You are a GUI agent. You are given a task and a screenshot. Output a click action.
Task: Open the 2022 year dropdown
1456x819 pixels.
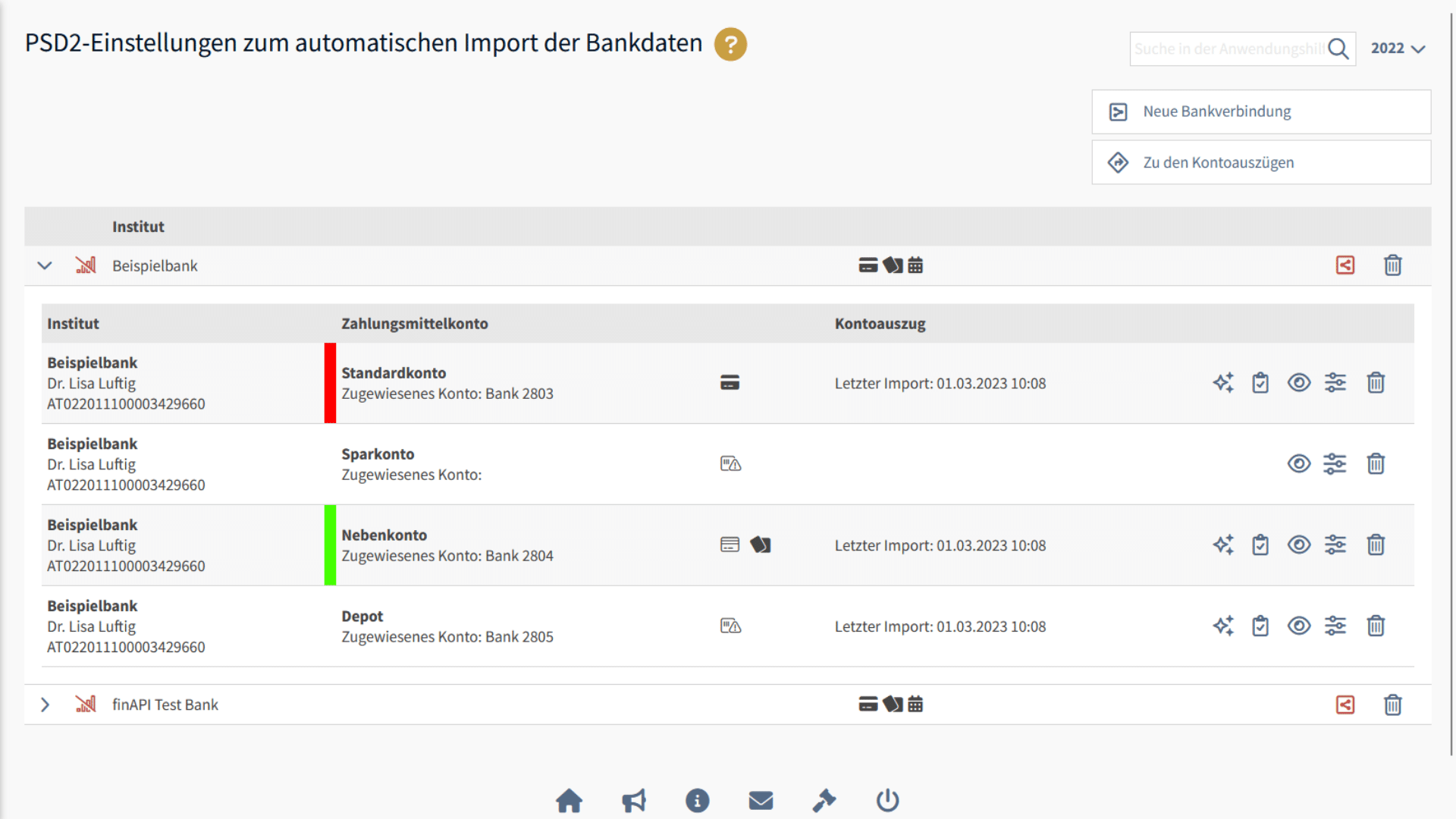coord(1398,49)
